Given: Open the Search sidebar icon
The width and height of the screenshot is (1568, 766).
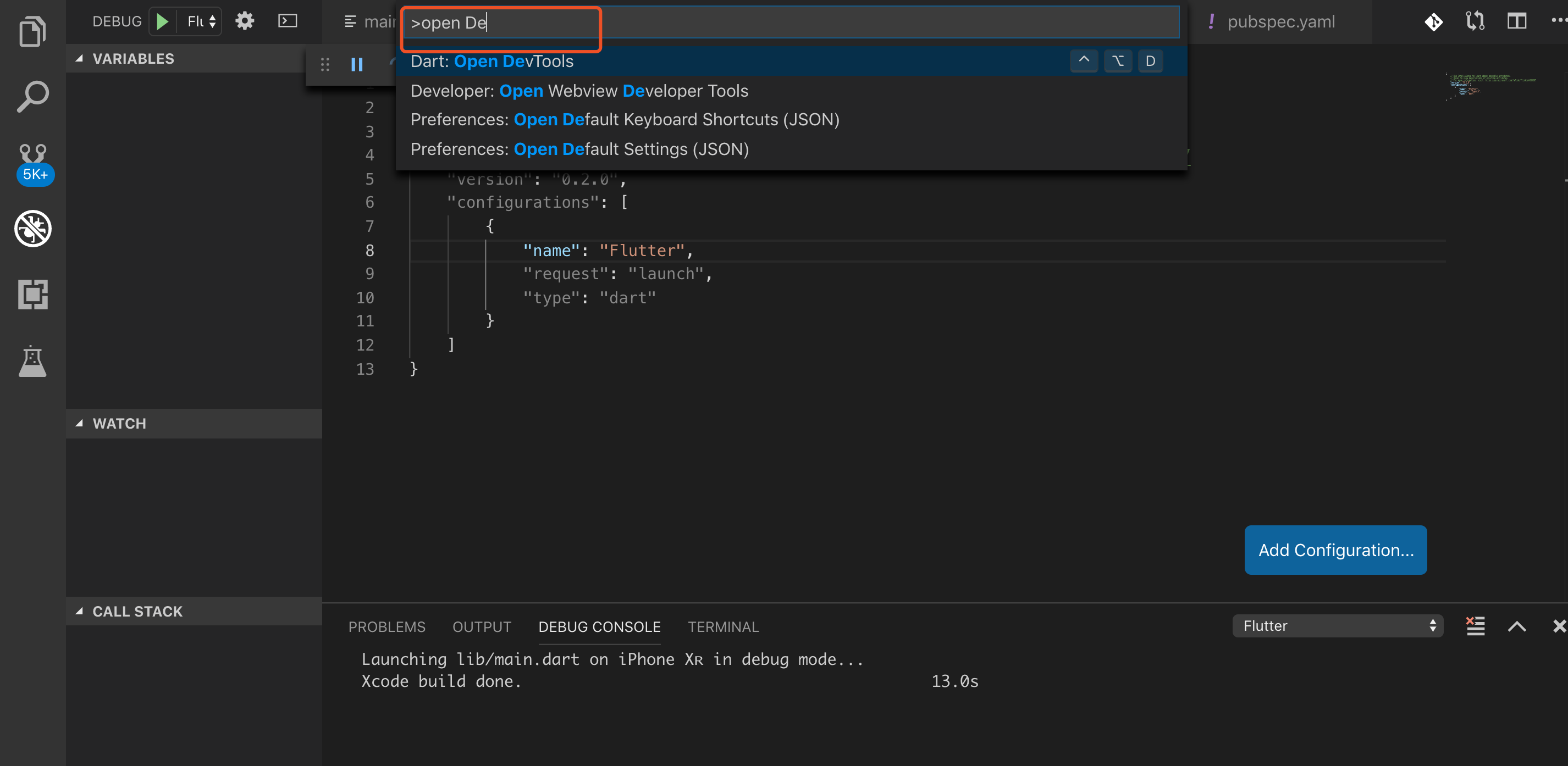Looking at the screenshot, I should pyautogui.click(x=32, y=96).
